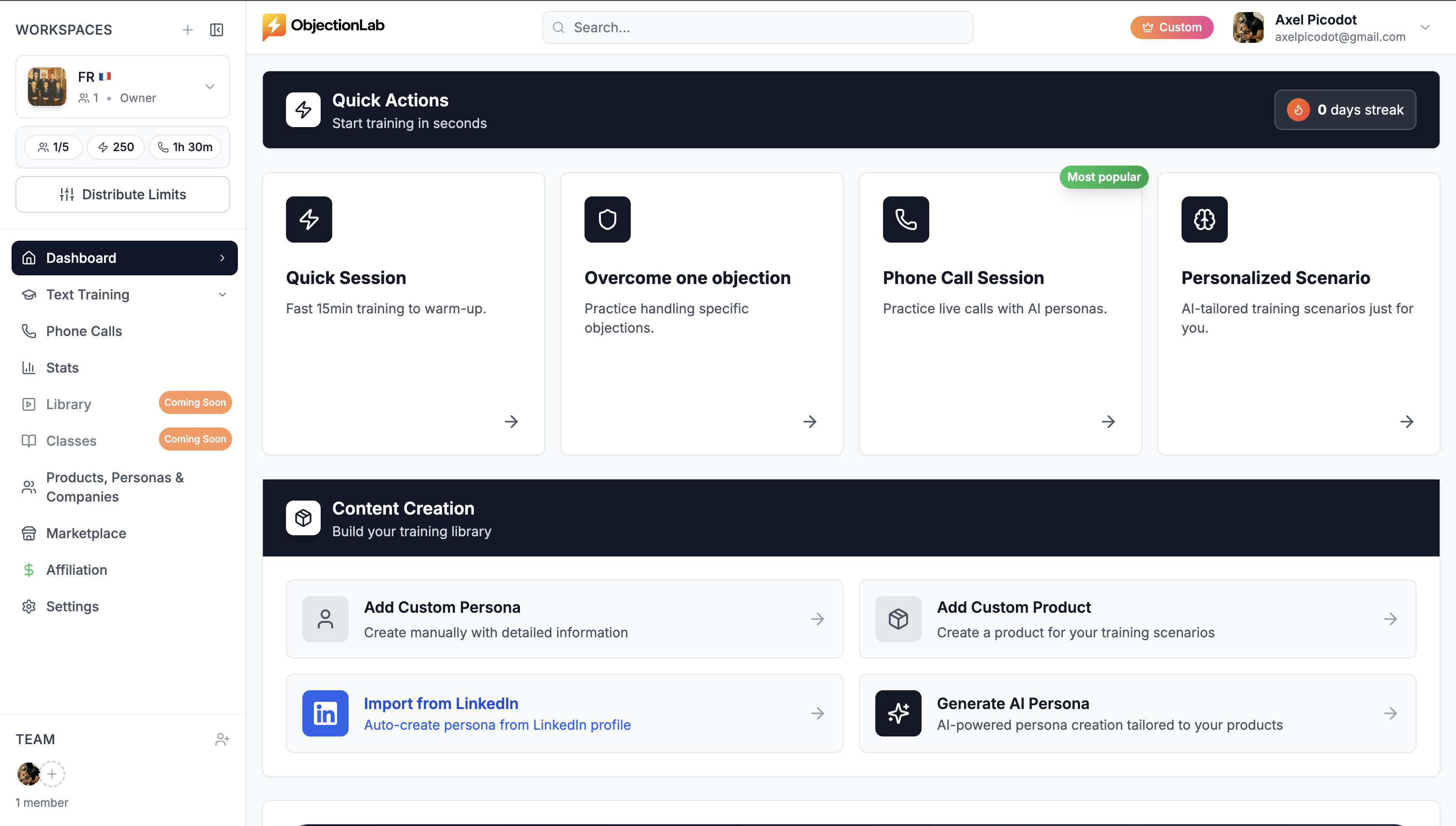Screen dimensions: 1456x826
Task: Click the Import from LinkedIn link
Action: 441,703
